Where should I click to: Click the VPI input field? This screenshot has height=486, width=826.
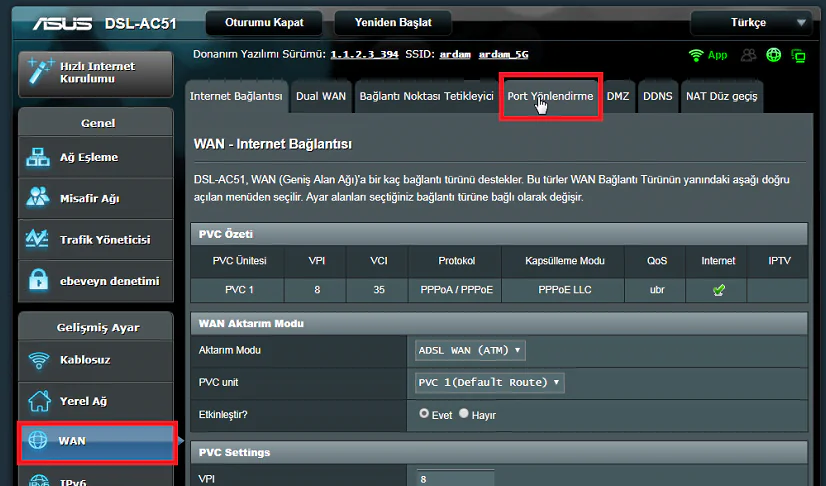click(456, 479)
